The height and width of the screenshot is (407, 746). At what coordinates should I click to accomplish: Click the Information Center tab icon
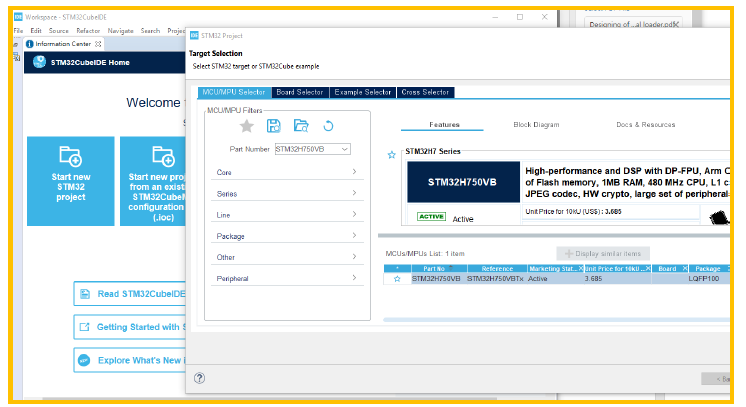pos(29,44)
